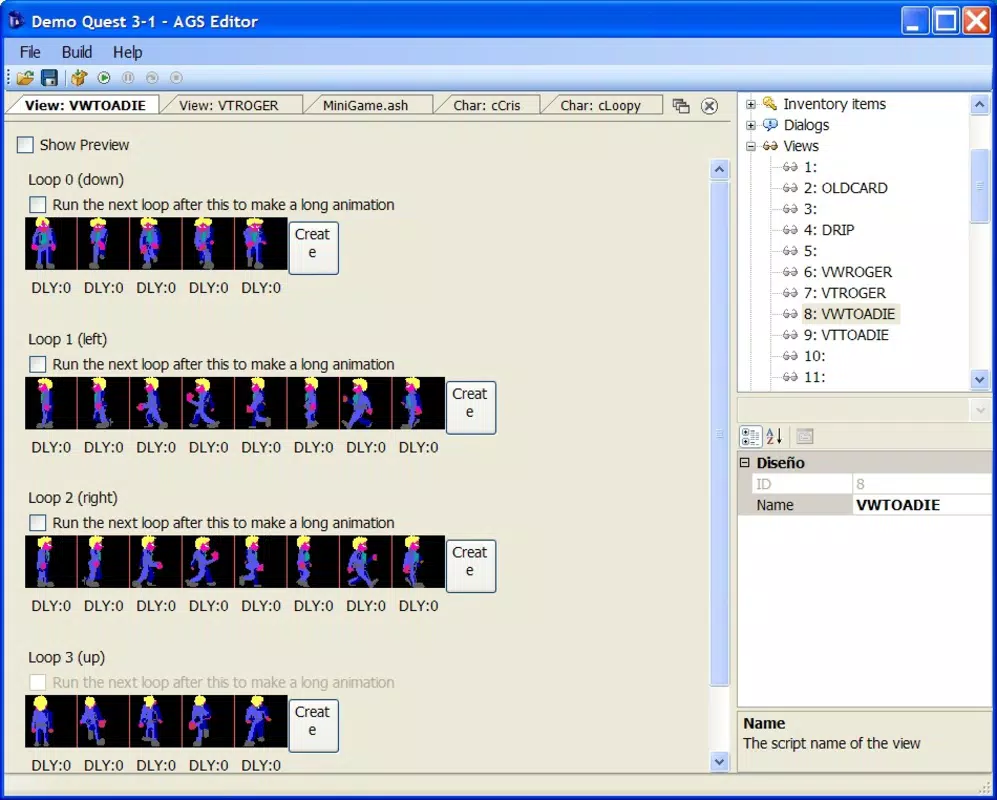Viewport: 997px width, 800px height.
Task: Check Run the next loop for Loop 1 (left)
Action: pos(38,364)
